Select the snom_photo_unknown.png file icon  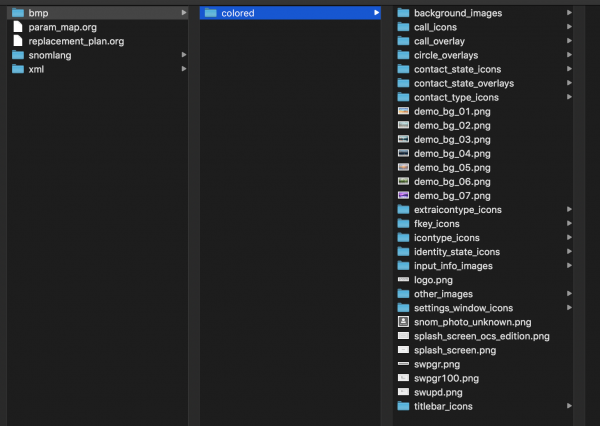click(x=404, y=322)
